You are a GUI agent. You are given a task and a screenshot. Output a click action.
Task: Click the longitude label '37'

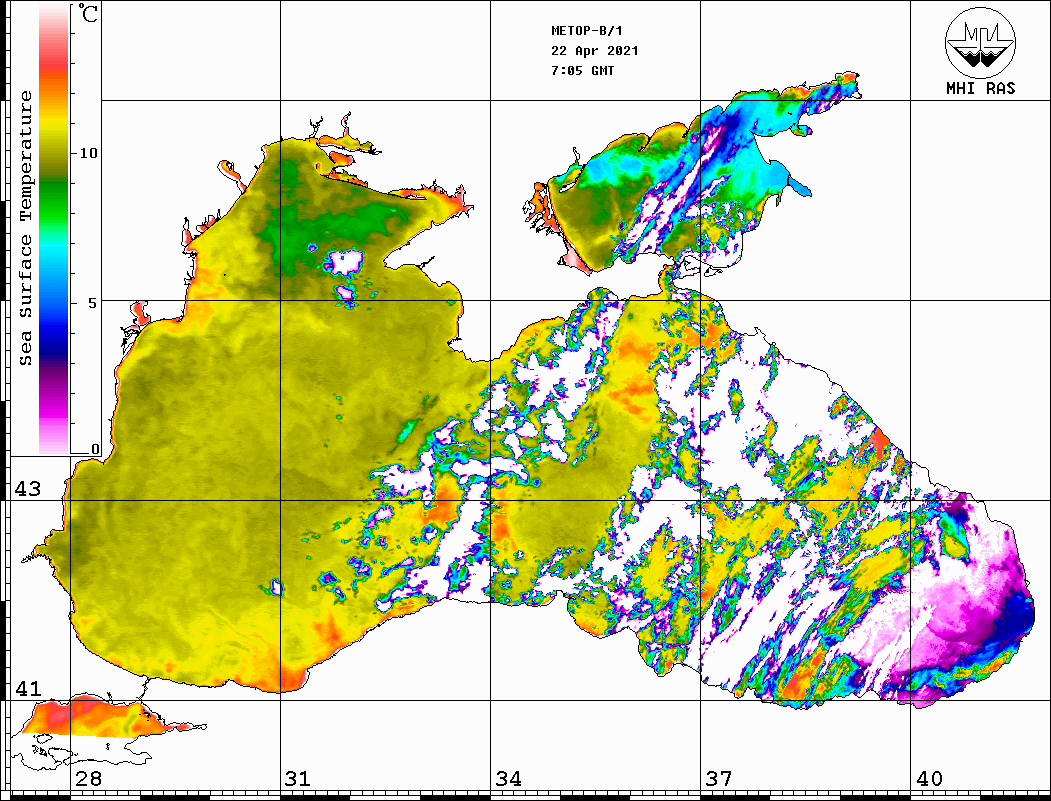click(719, 779)
